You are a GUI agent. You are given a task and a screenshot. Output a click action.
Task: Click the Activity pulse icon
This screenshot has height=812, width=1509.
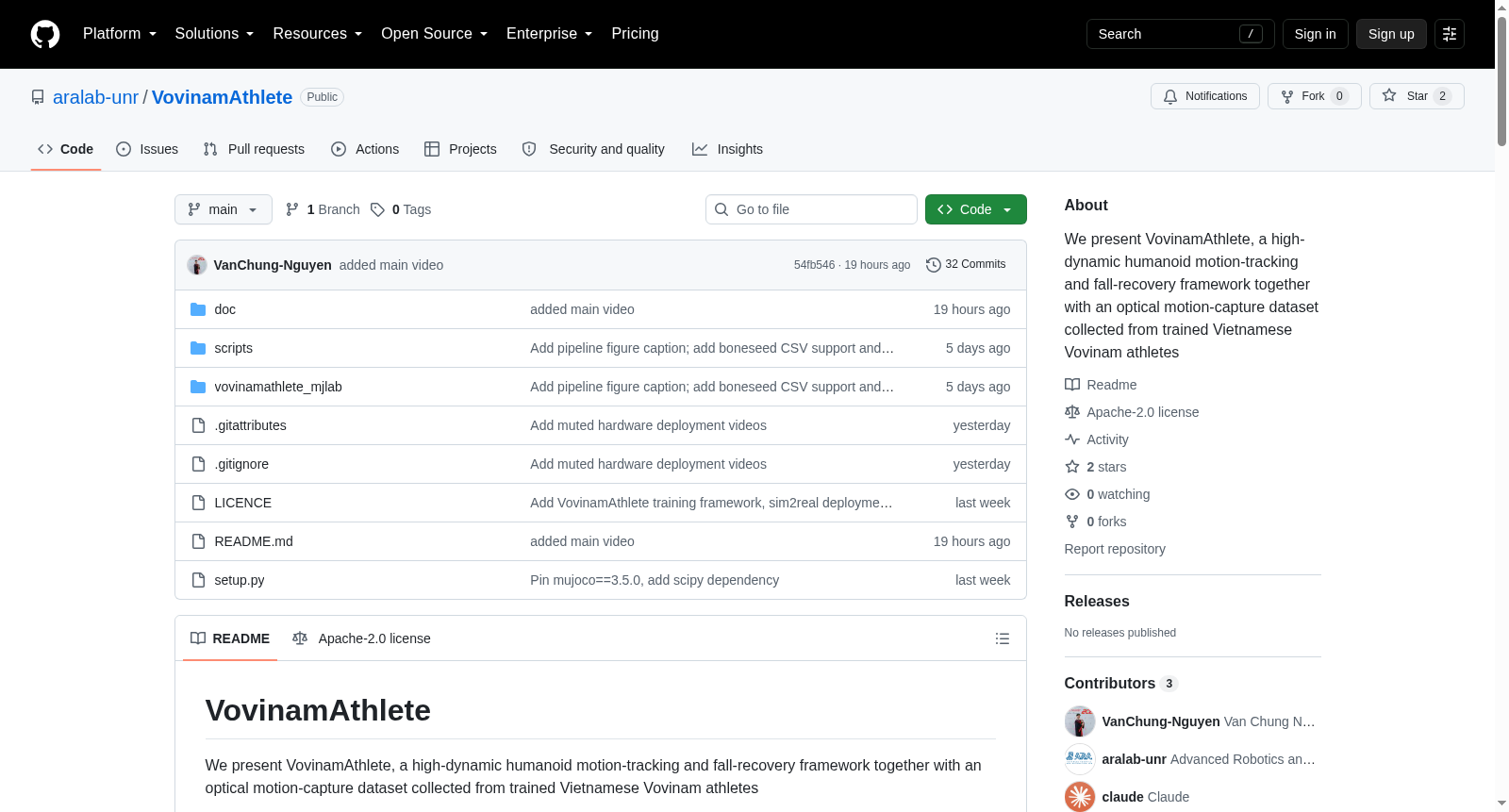click(x=1072, y=439)
